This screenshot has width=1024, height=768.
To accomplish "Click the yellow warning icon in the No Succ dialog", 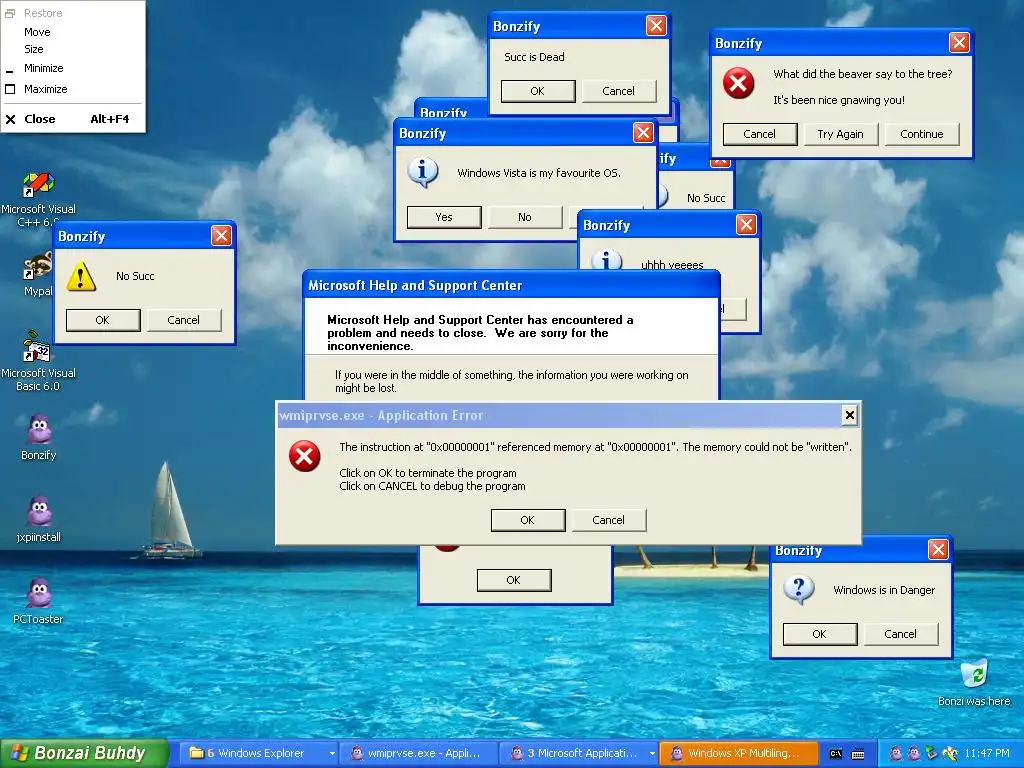I will click(x=81, y=276).
